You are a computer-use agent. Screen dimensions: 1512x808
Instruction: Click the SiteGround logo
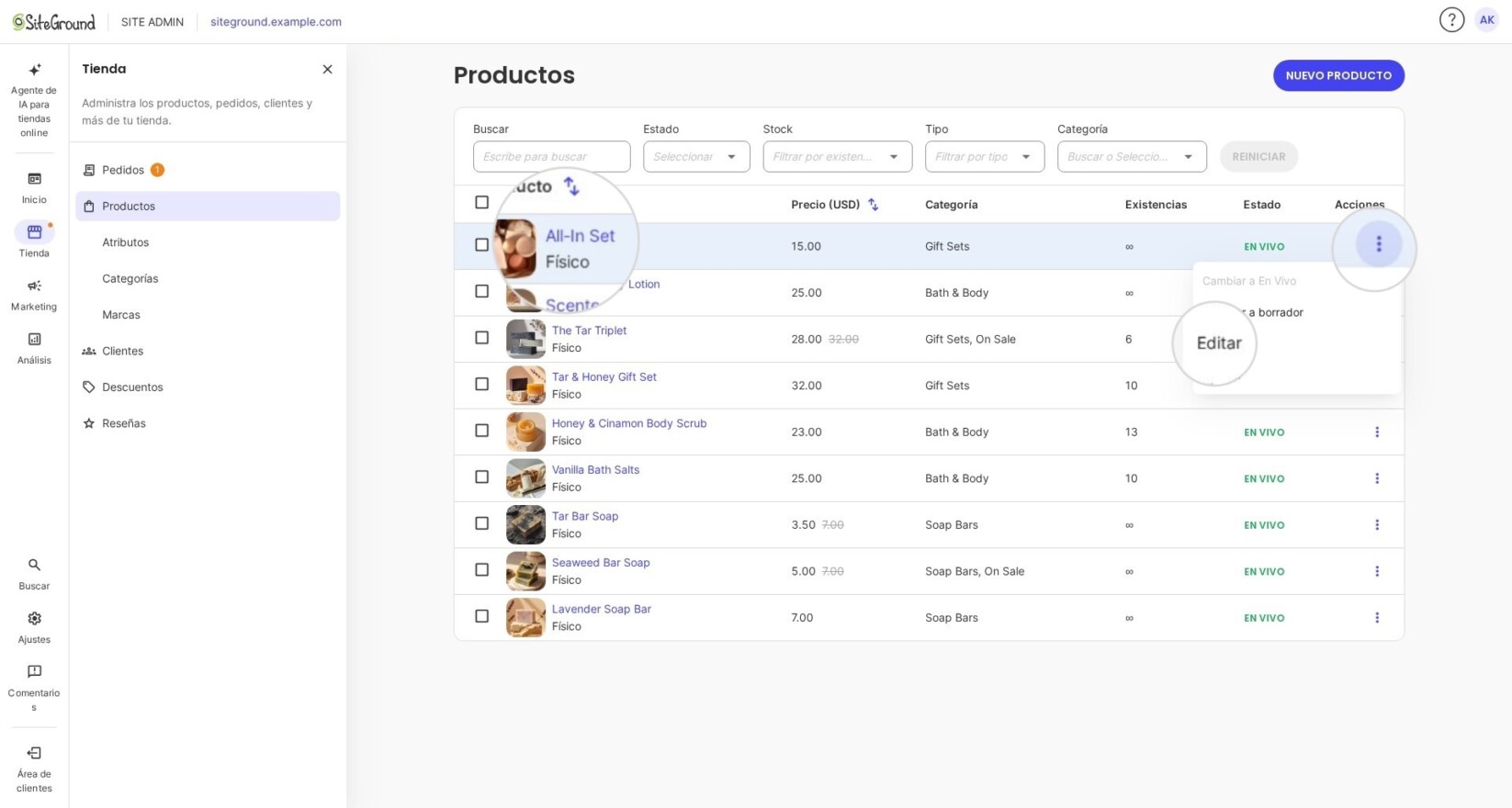click(54, 21)
